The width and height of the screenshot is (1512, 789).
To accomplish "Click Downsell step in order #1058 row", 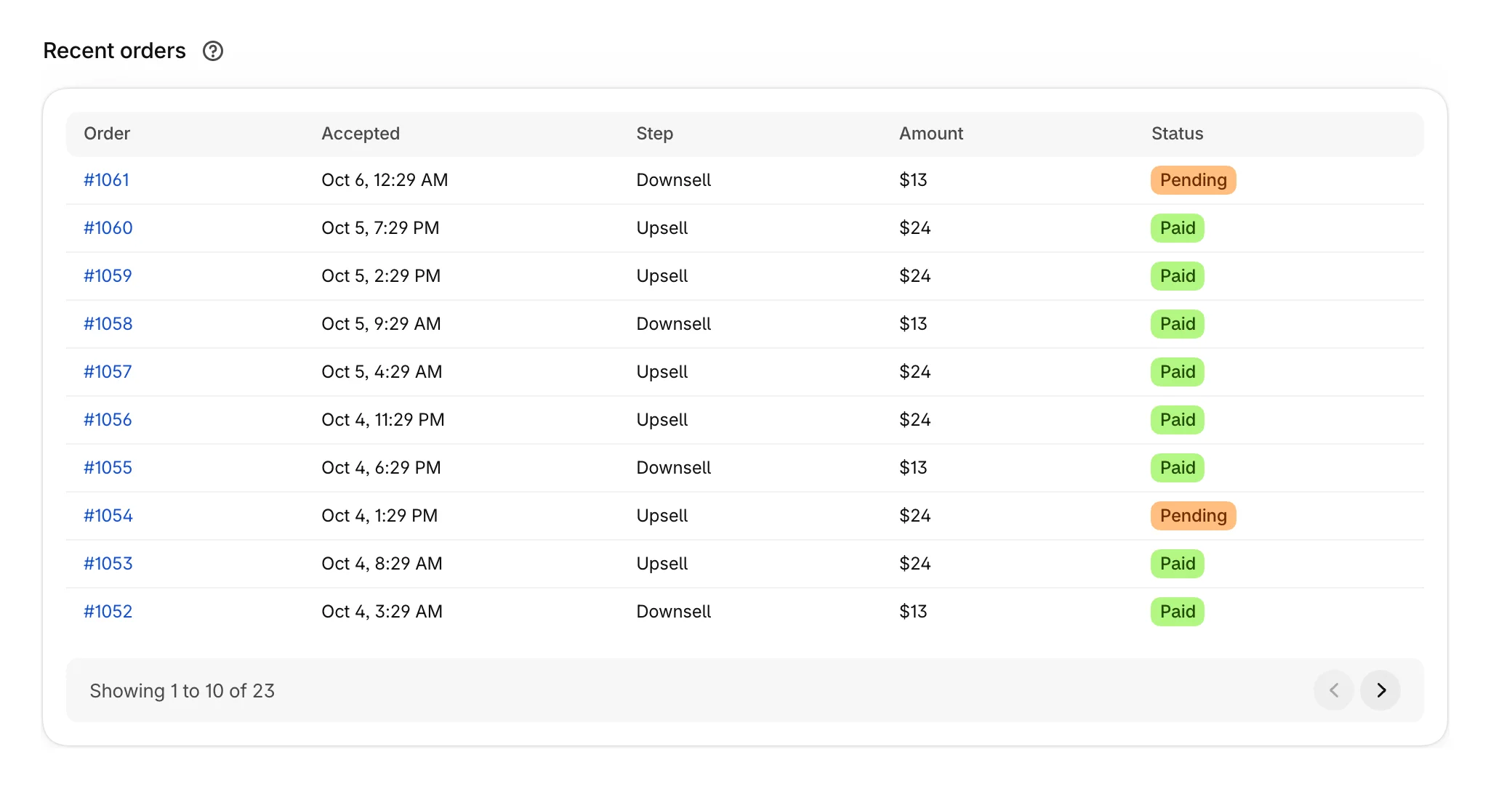I will click(674, 324).
